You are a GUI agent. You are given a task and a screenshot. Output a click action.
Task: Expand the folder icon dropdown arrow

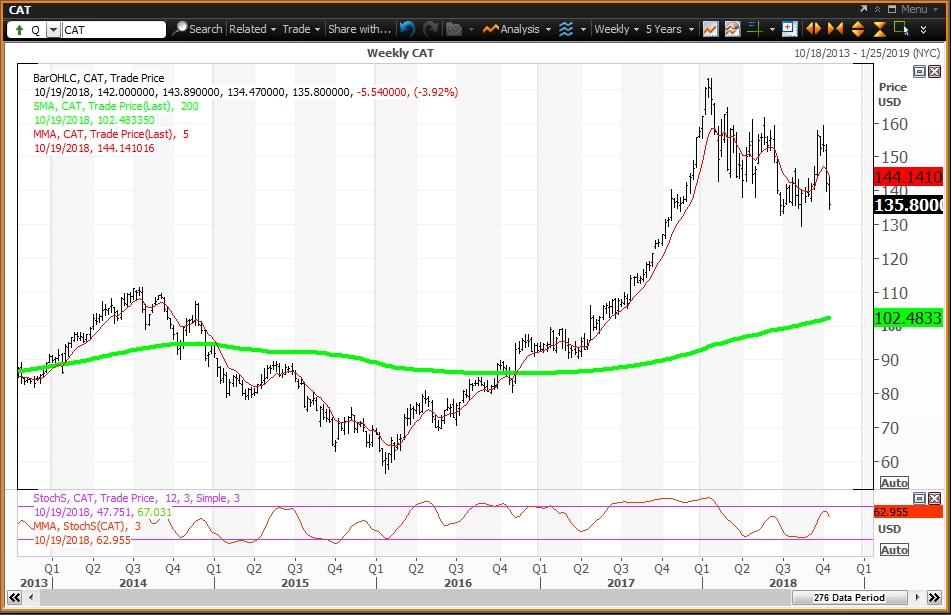pos(471,29)
